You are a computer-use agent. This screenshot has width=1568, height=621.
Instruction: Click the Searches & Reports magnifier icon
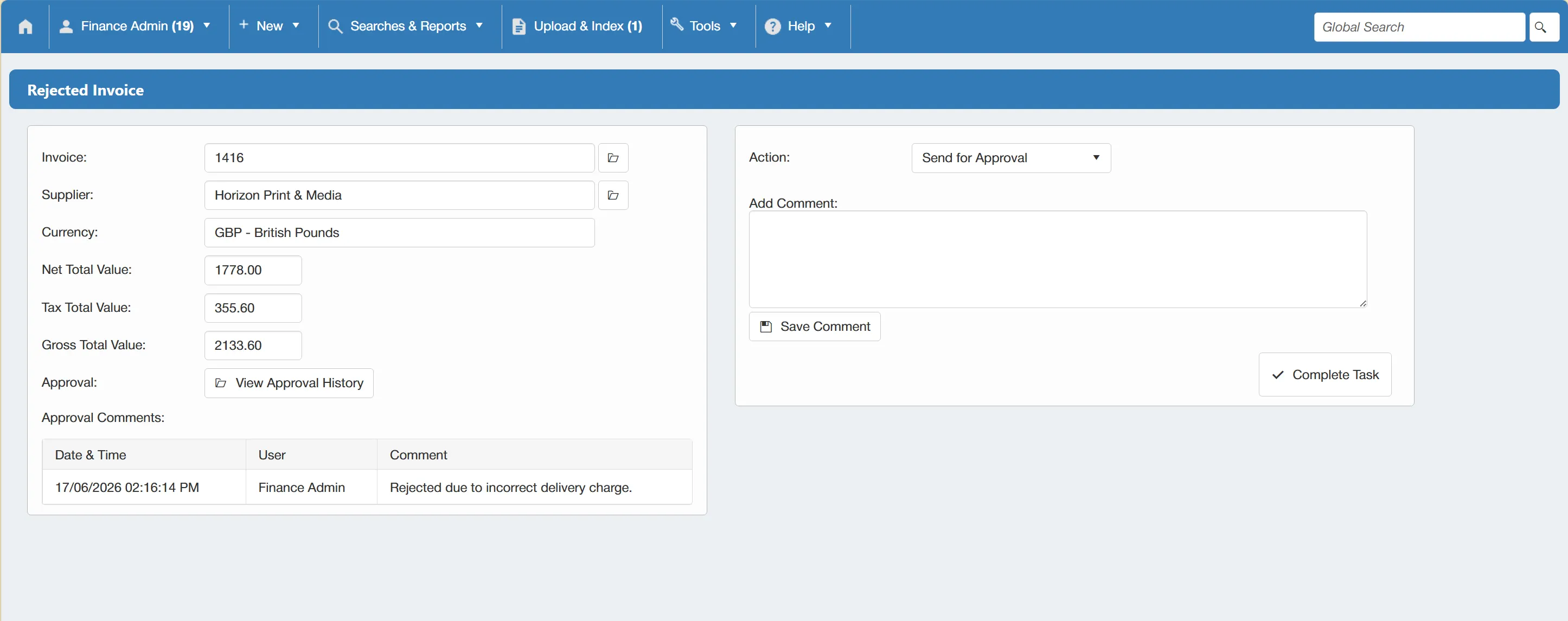(335, 26)
